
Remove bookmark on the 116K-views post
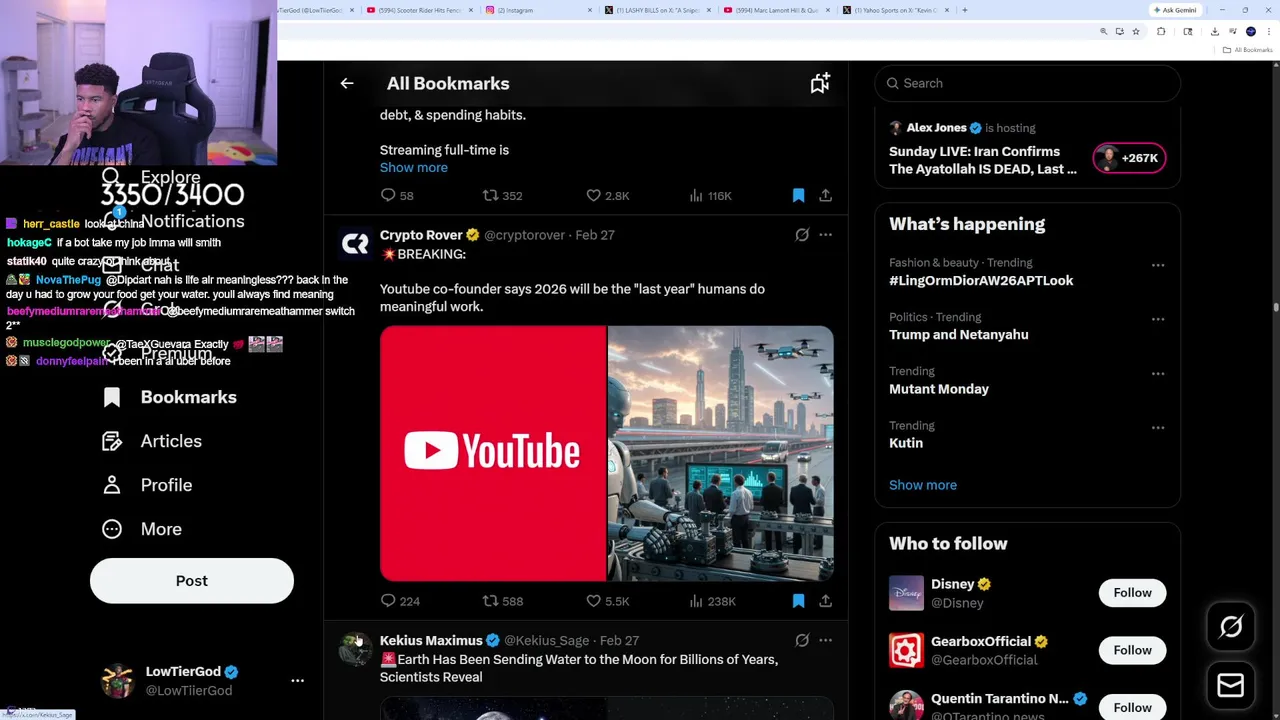[798, 196]
